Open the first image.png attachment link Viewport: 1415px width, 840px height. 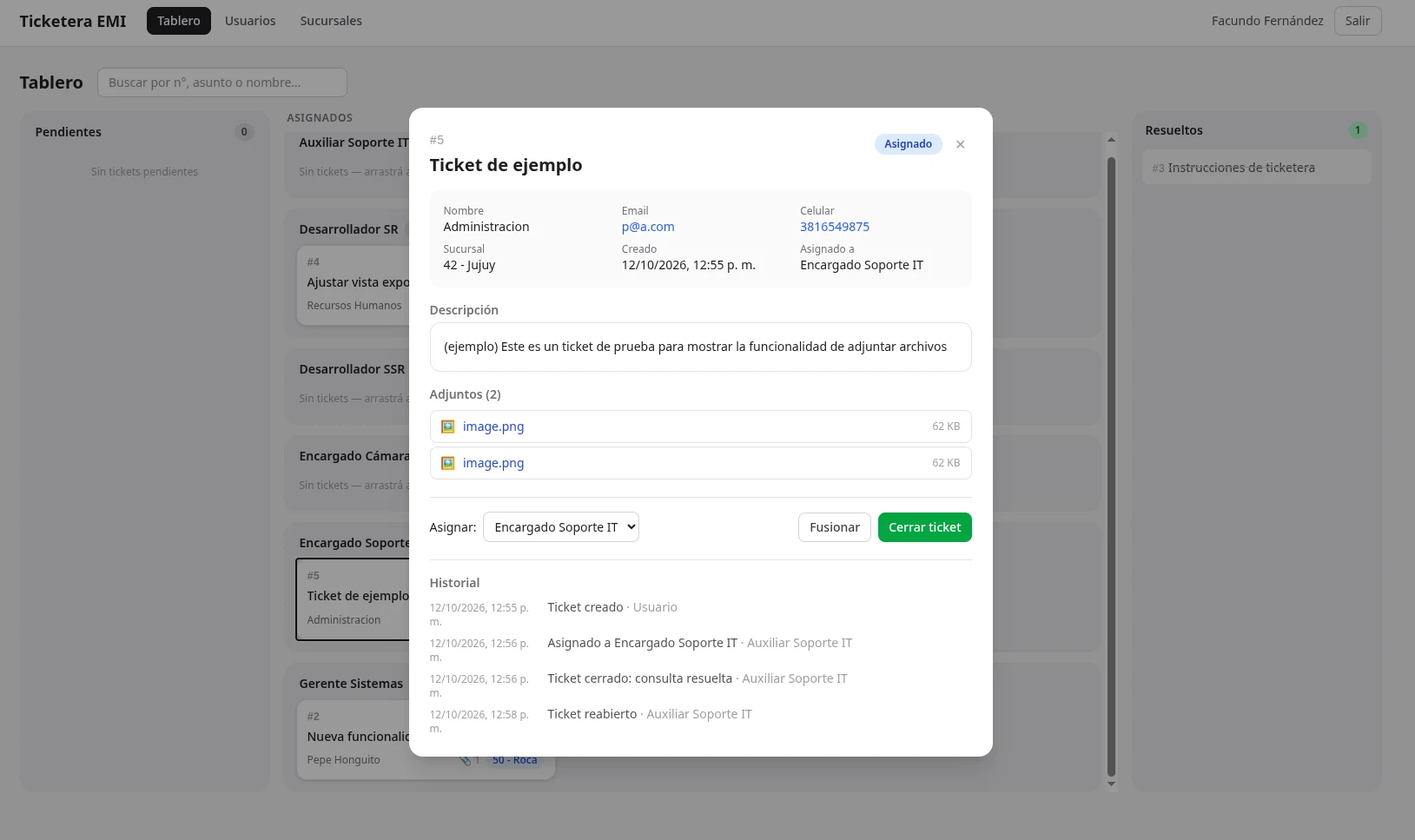[493, 427]
